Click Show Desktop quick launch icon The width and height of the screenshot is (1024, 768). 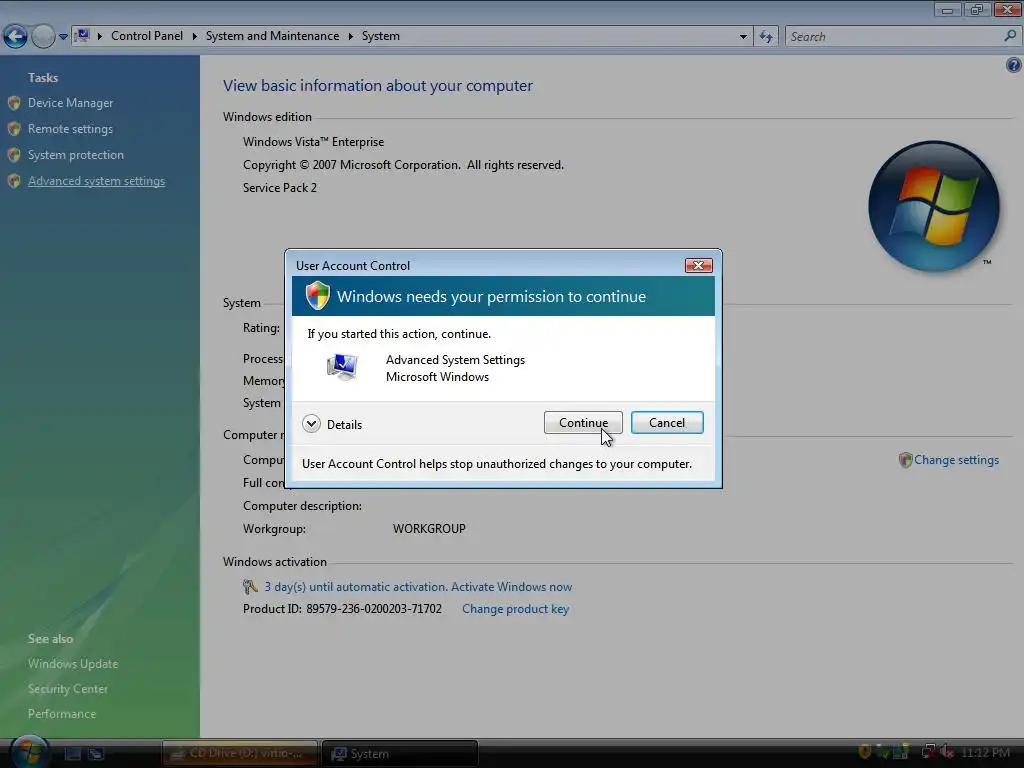[72, 754]
